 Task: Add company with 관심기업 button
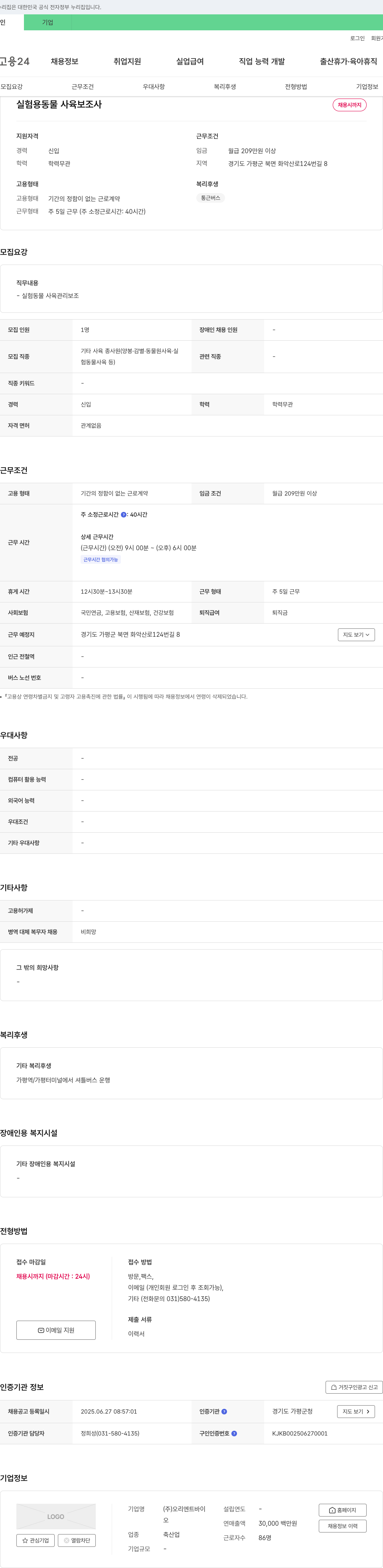point(36,1540)
